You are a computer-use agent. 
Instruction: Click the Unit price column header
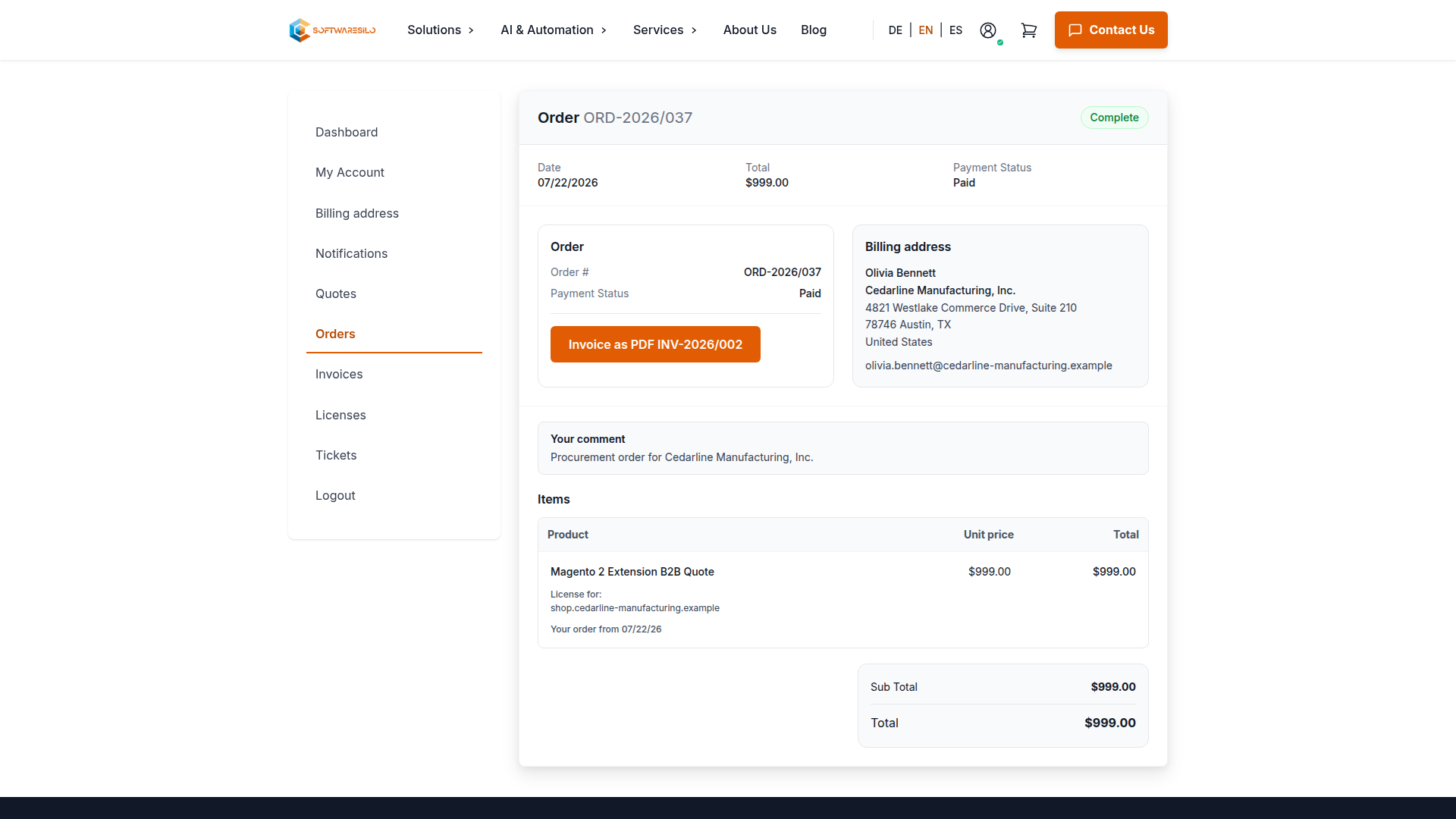click(x=988, y=535)
